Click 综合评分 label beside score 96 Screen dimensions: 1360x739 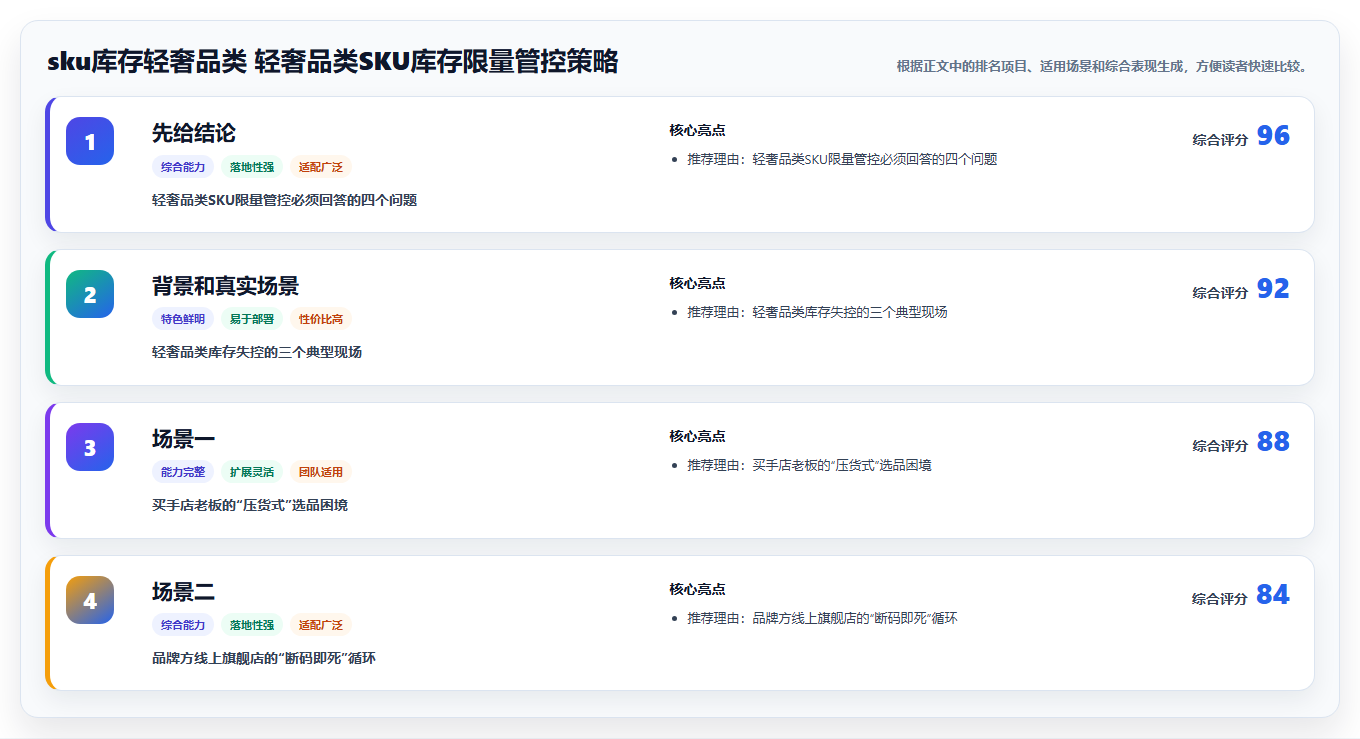coord(1220,140)
